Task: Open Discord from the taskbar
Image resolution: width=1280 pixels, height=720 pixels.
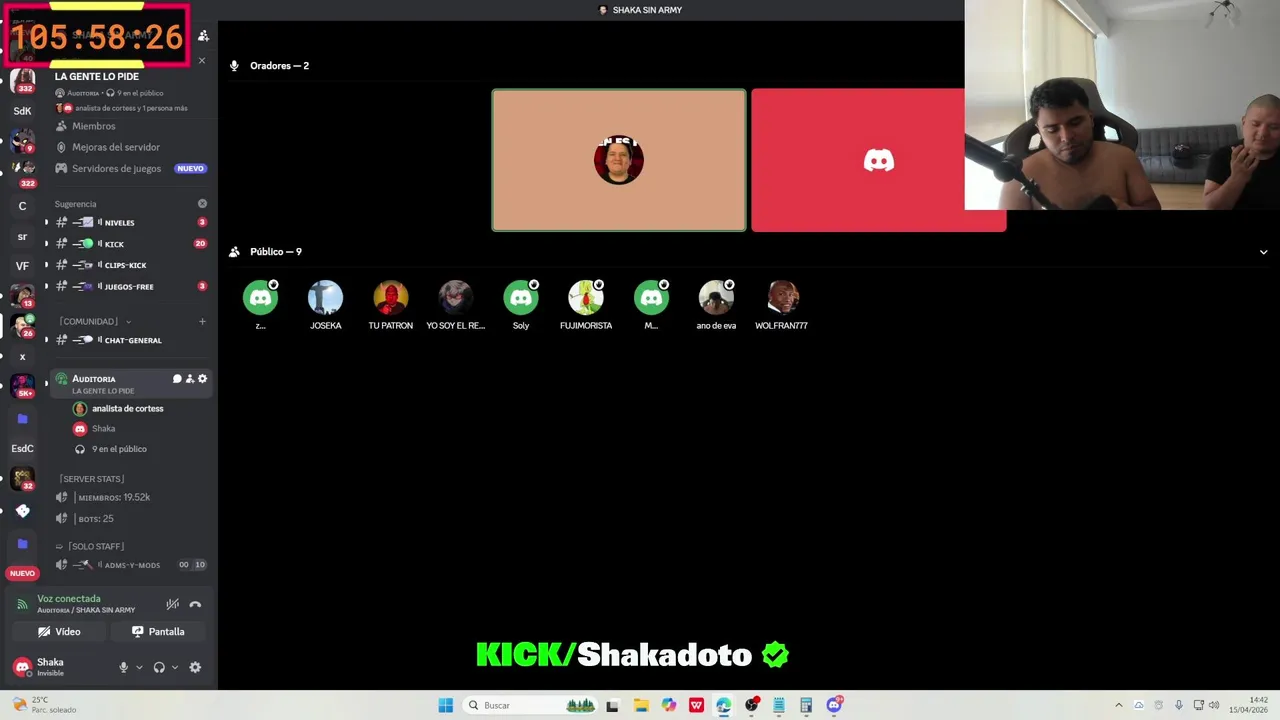Action: 834,705
